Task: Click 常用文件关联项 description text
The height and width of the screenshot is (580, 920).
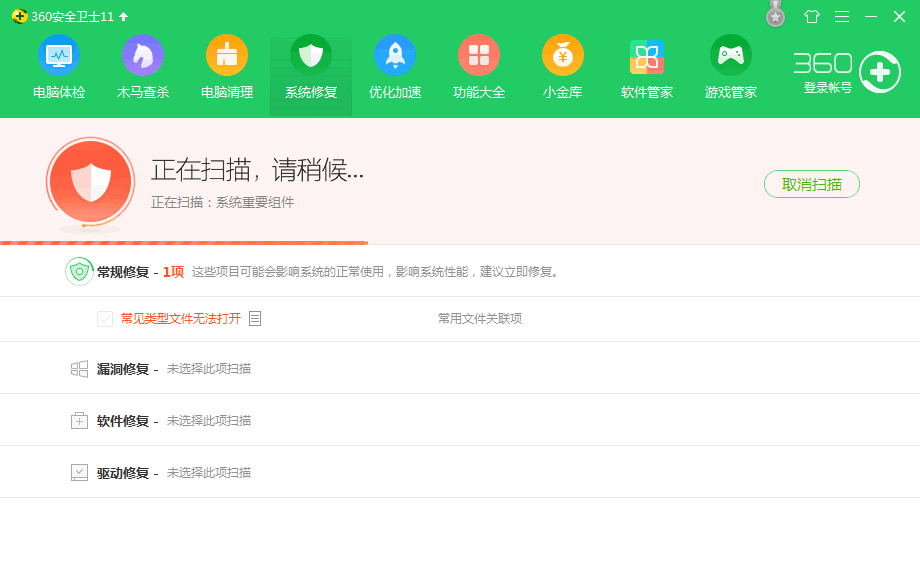Action: [x=480, y=318]
